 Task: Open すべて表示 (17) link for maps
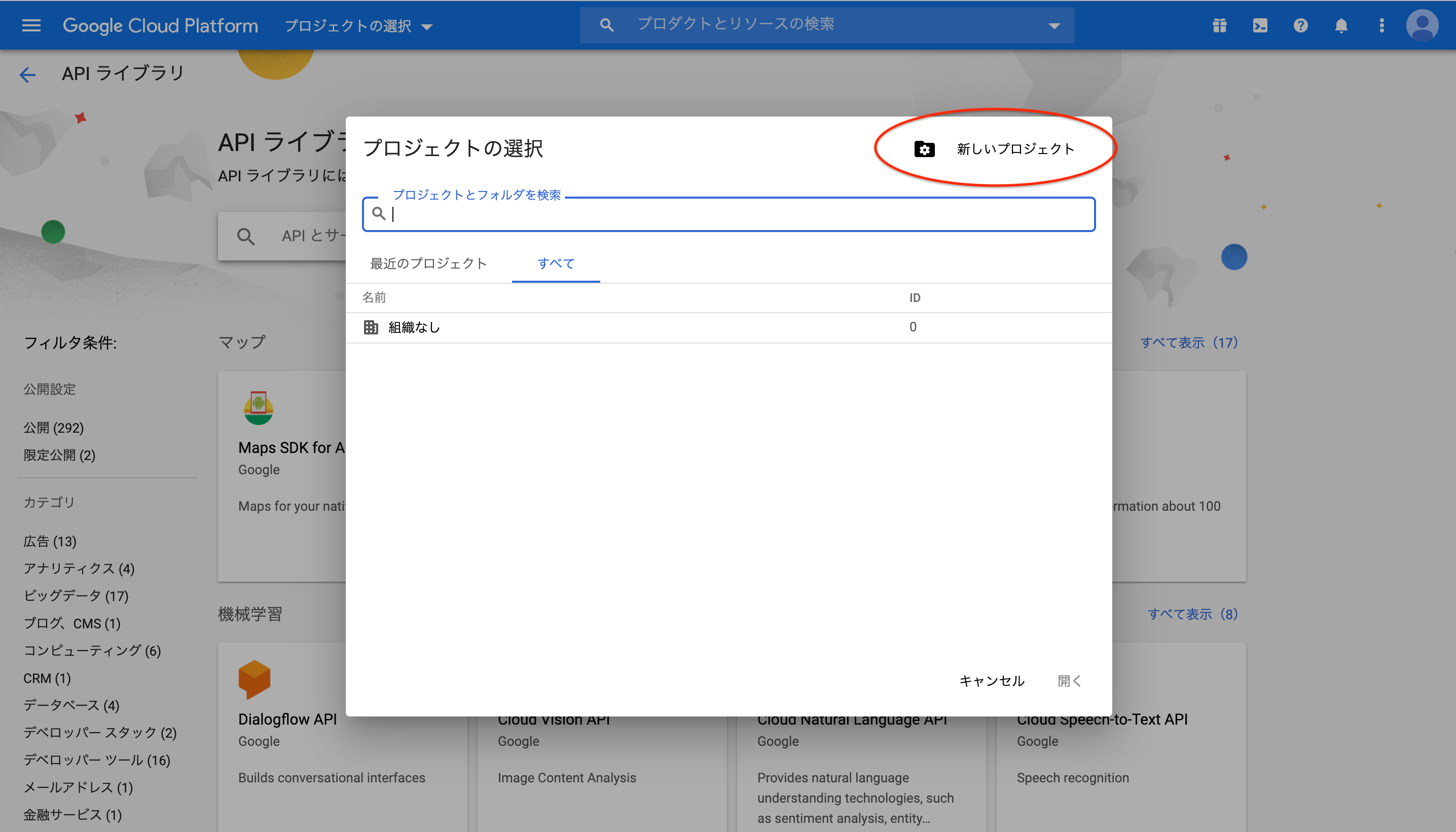point(1189,343)
